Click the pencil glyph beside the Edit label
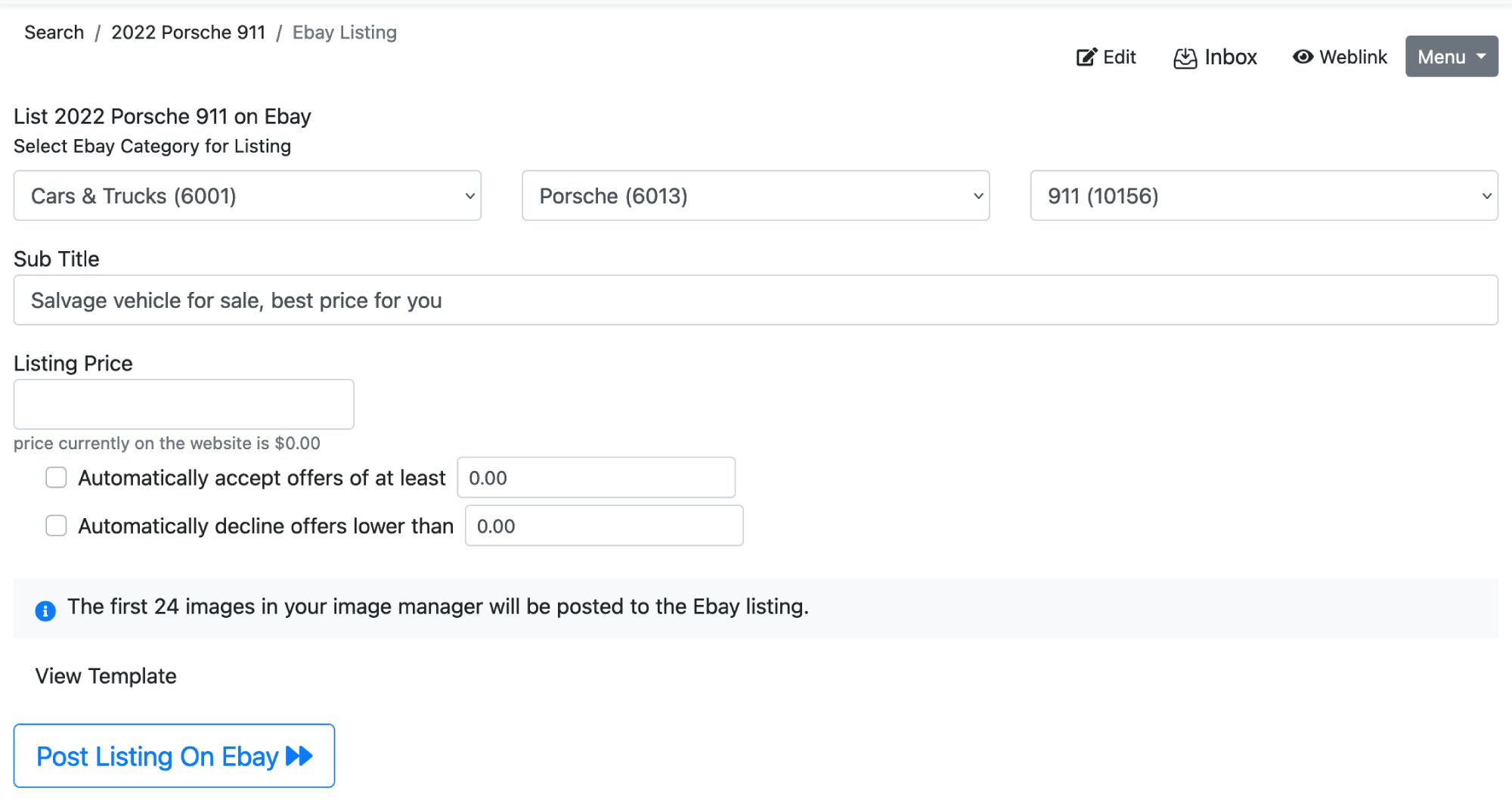 (1086, 57)
